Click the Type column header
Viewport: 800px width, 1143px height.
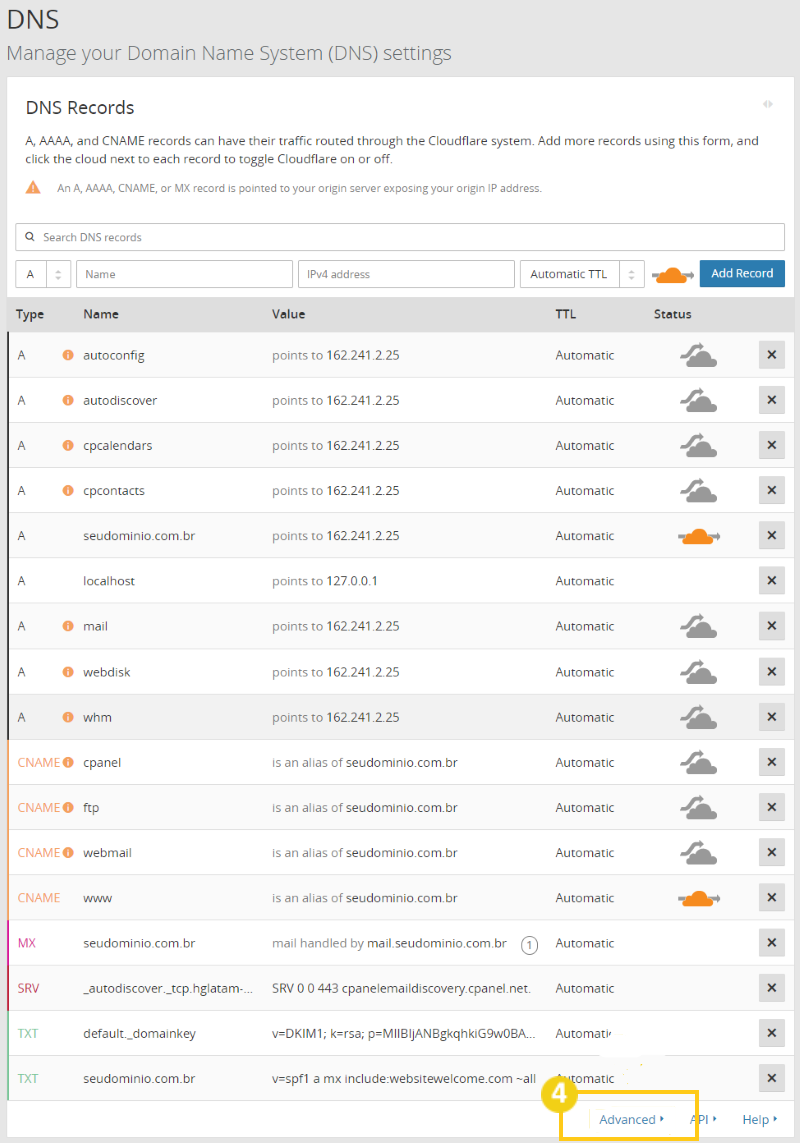pos(30,314)
